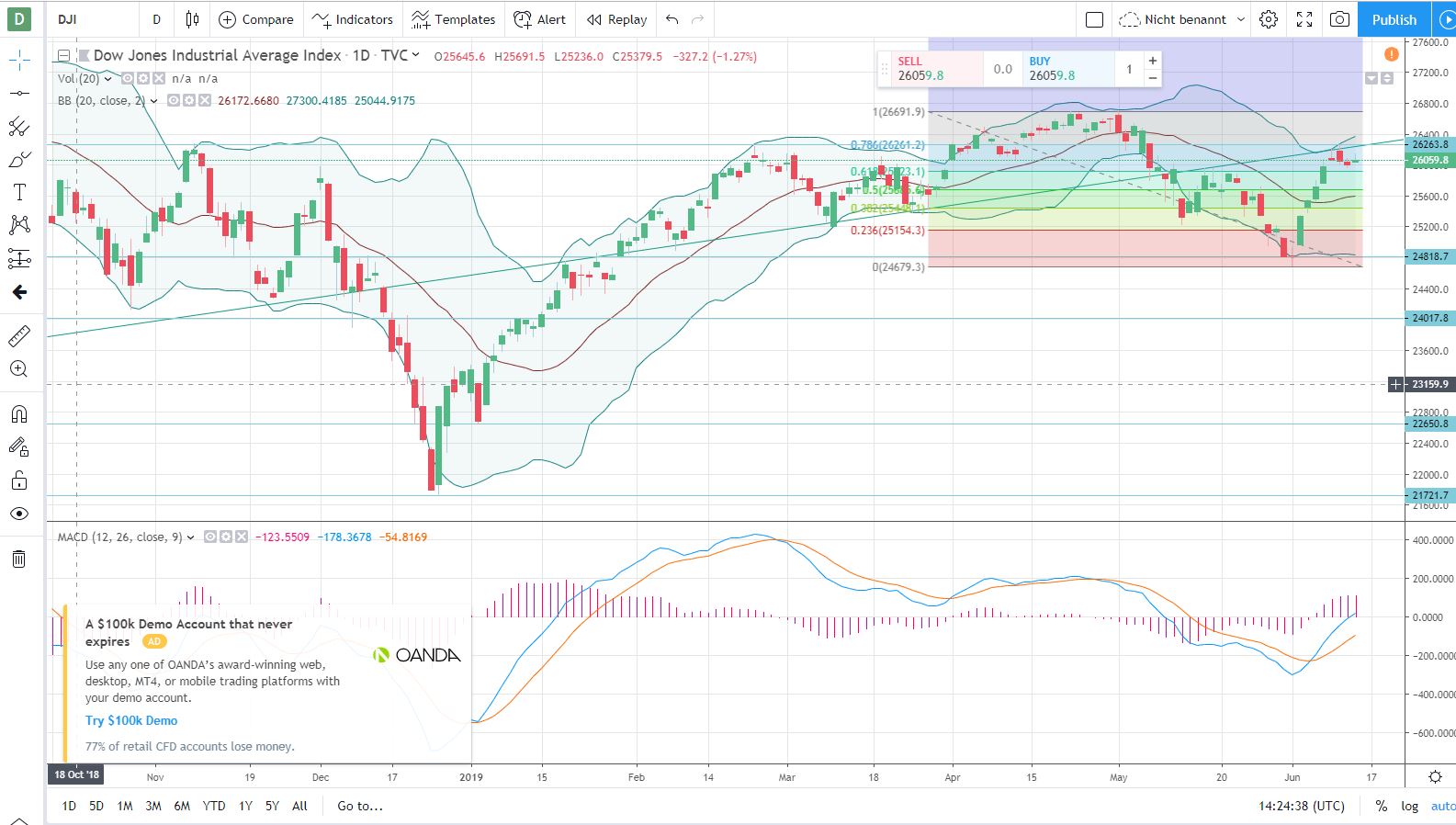Select the ruler measure tool
Viewport: 1456px width, 825px height.
(x=19, y=336)
